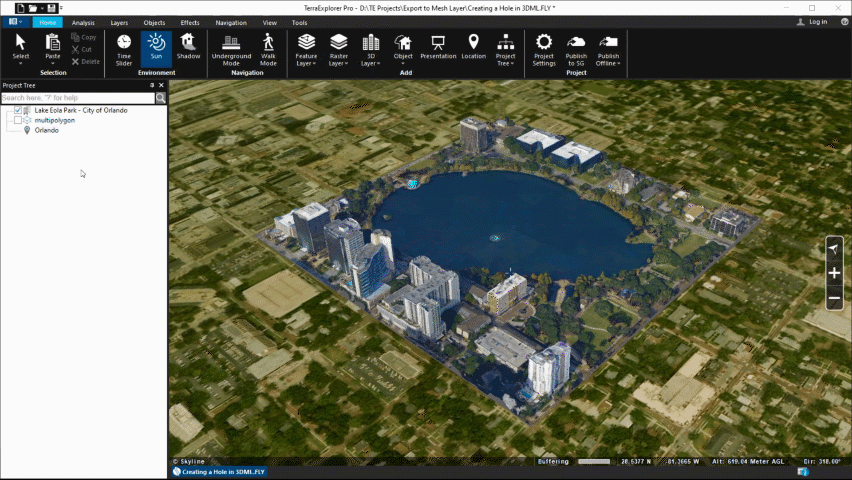Open the Effects ribbon tab
The height and width of the screenshot is (480, 852).
pos(190,22)
